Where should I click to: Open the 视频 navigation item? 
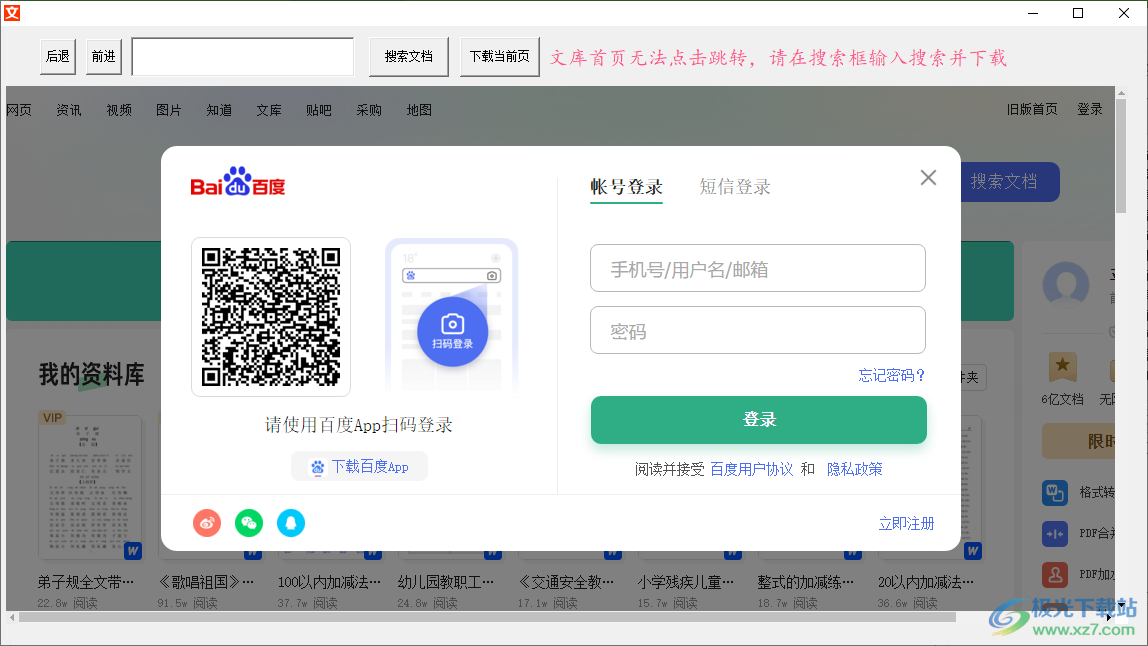[x=119, y=110]
